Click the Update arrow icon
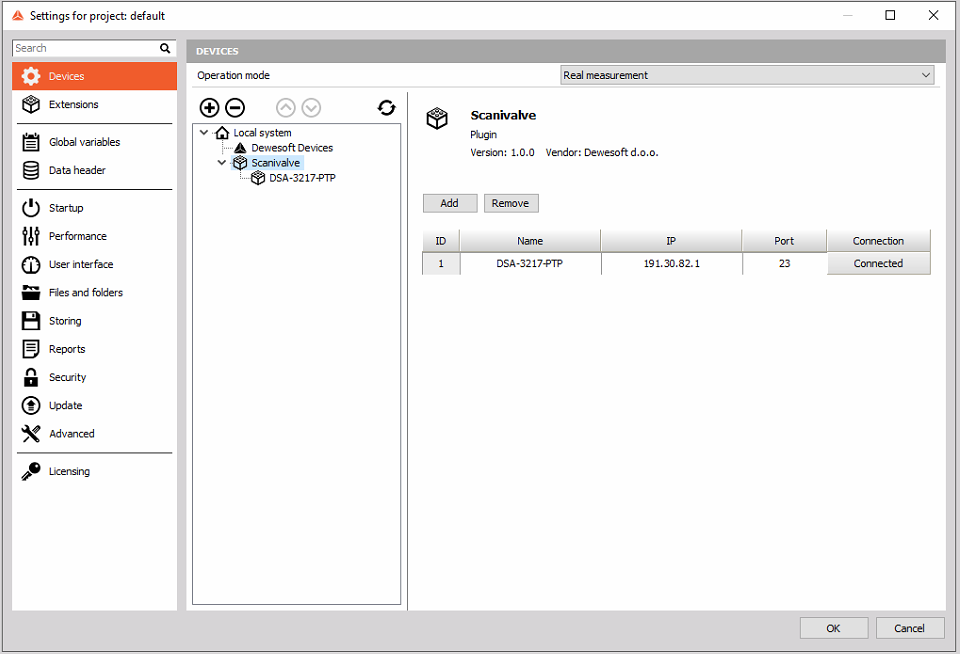Viewport: 960px width, 654px height. click(x=31, y=405)
